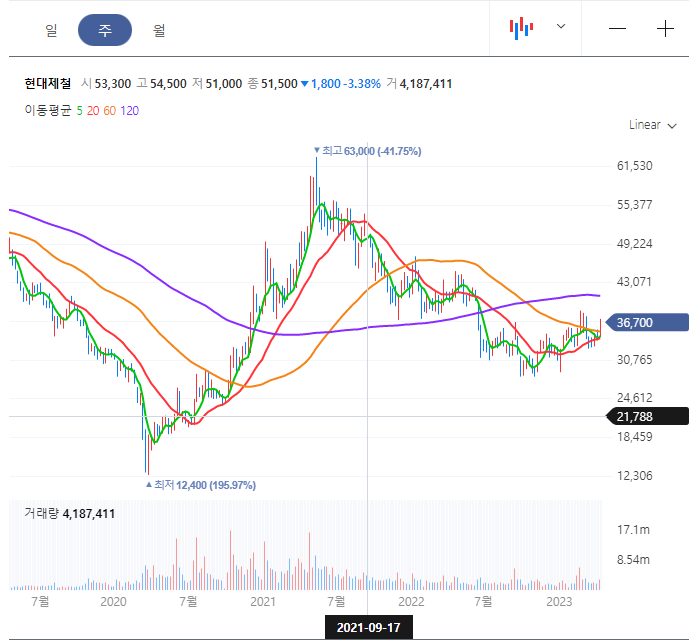Switch to the 월 (monthly) tab
Screen dimensions: 700x642
coord(159,30)
